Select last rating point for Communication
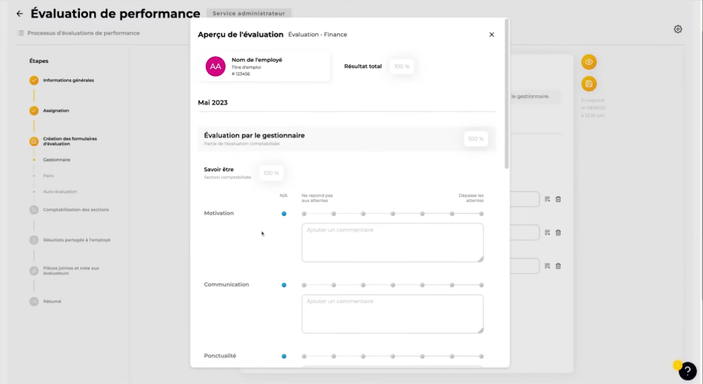703x384 pixels. (481, 285)
